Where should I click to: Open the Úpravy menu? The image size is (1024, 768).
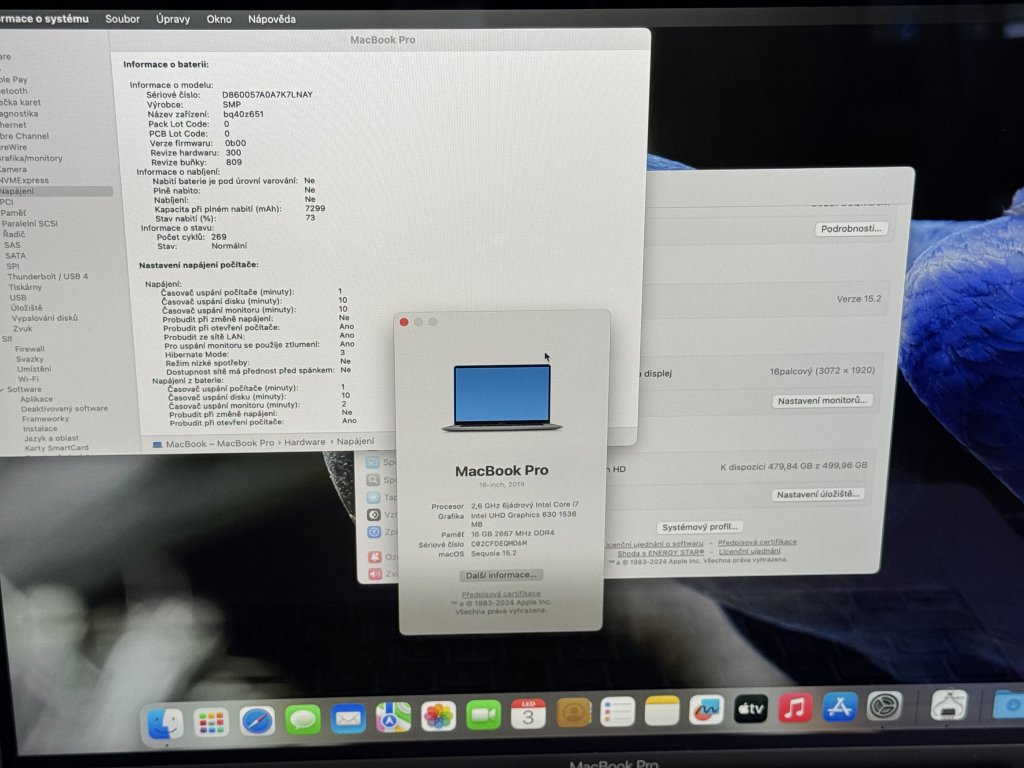(173, 19)
